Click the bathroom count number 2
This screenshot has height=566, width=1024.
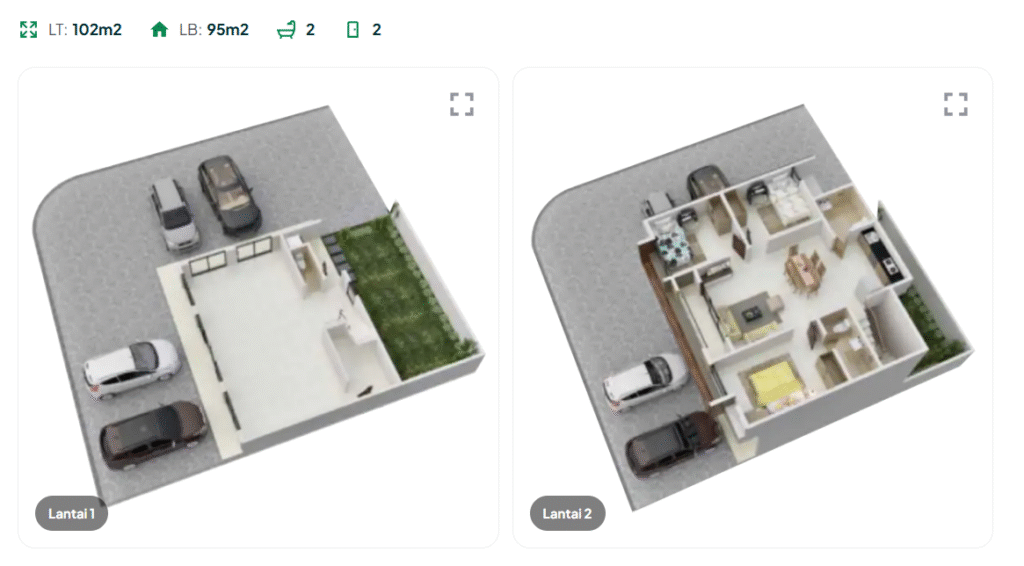click(310, 29)
